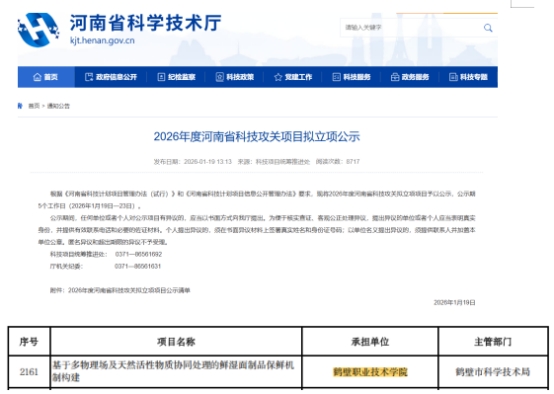
Task: Select the 科技专题 menu item
Action: pyautogui.click(x=468, y=77)
